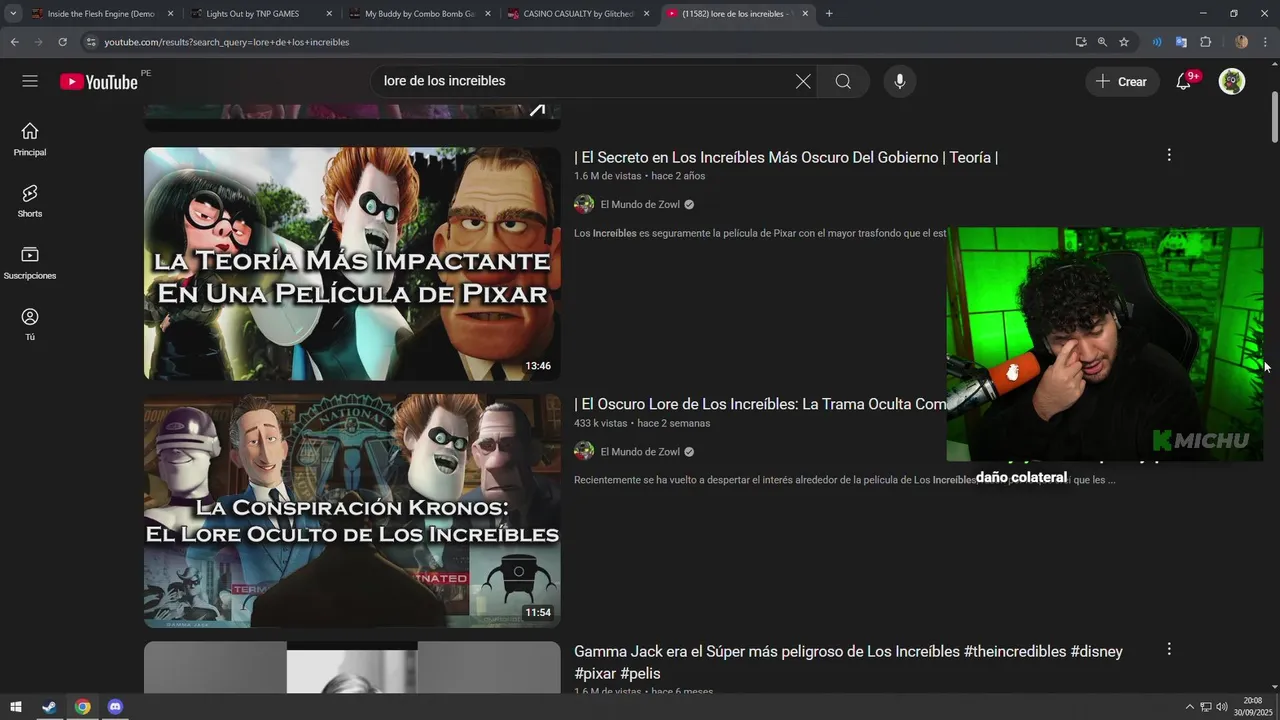Reload the current page
This screenshot has width=1280, height=720.
click(x=62, y=42)
